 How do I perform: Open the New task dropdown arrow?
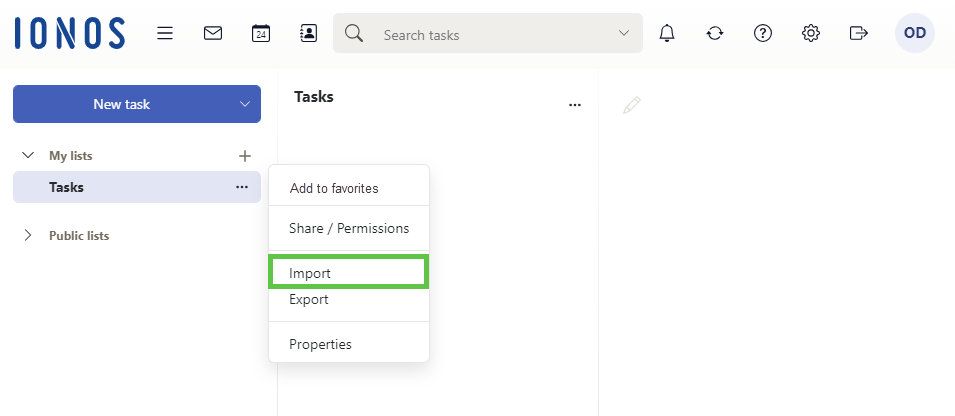tap(245, 104)
